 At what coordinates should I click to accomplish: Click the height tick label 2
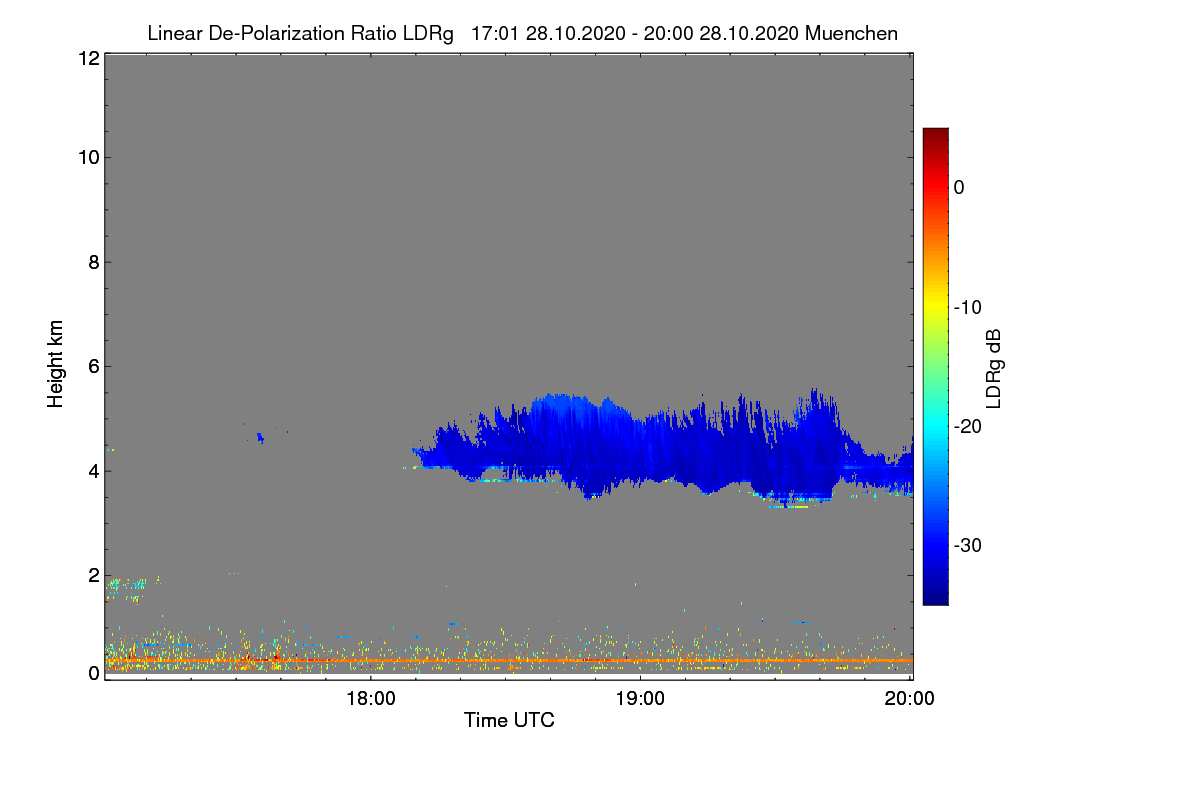(92, 576)
